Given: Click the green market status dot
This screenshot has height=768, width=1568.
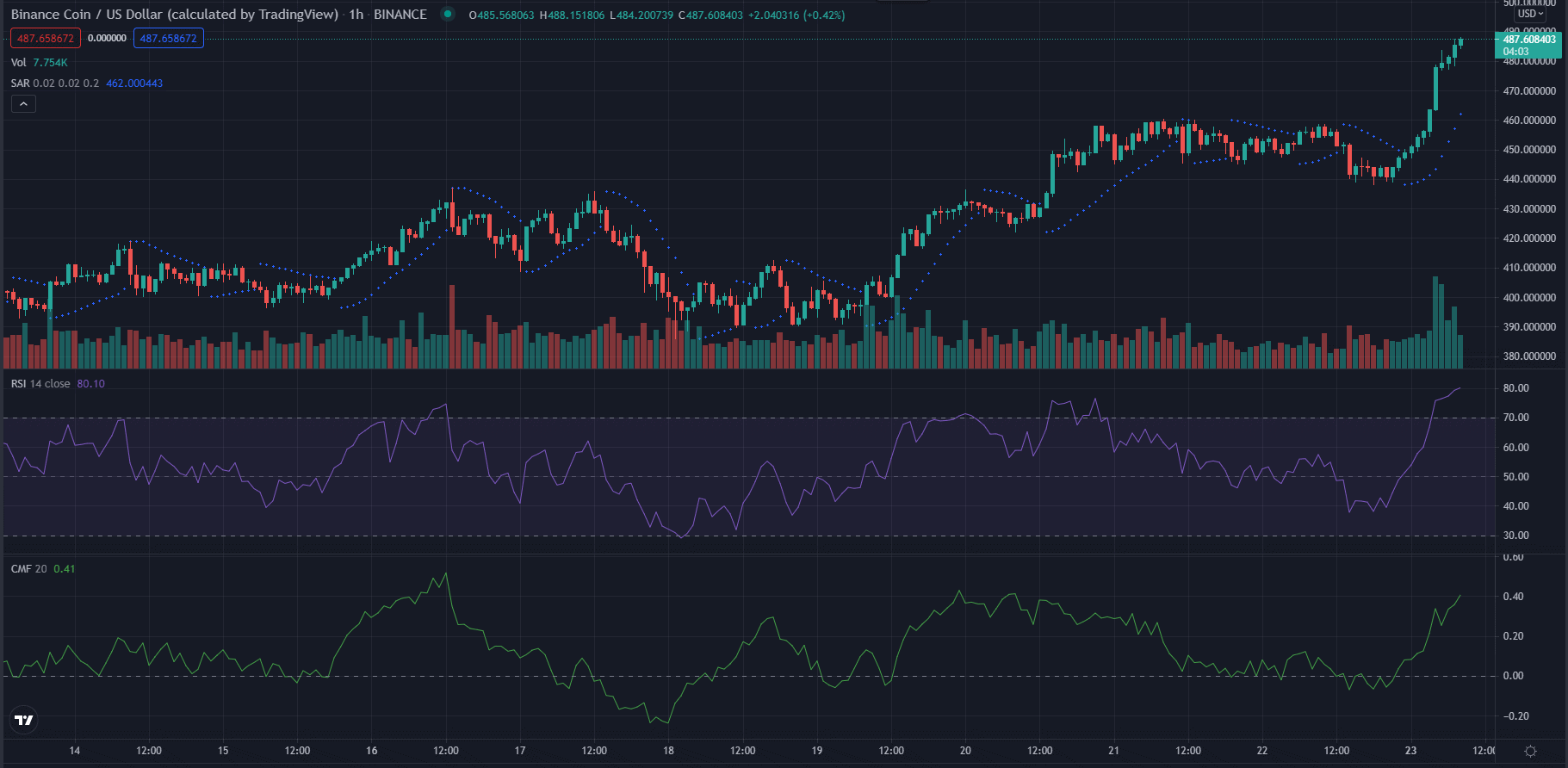Looking at the screenshot, I should pyautogui.click(x=447, y=14).
